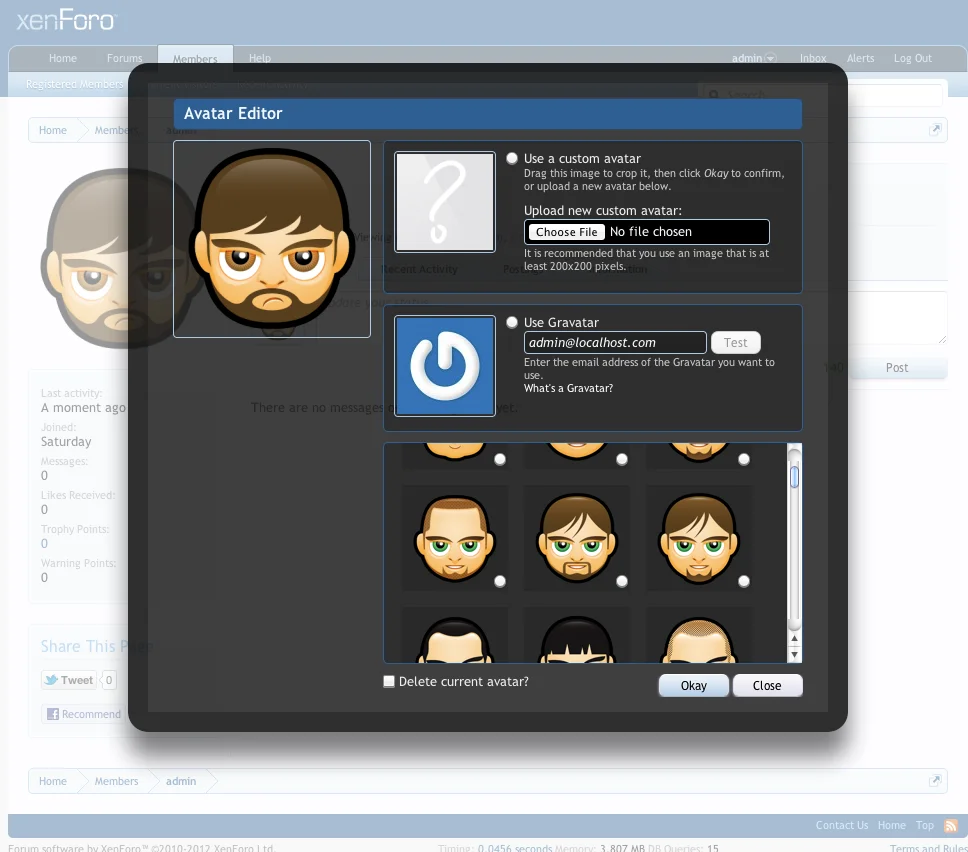Choose the black slicked-hair avatar in bottom row
Viewport: 968px width, 852px height.
click(454, 635)
